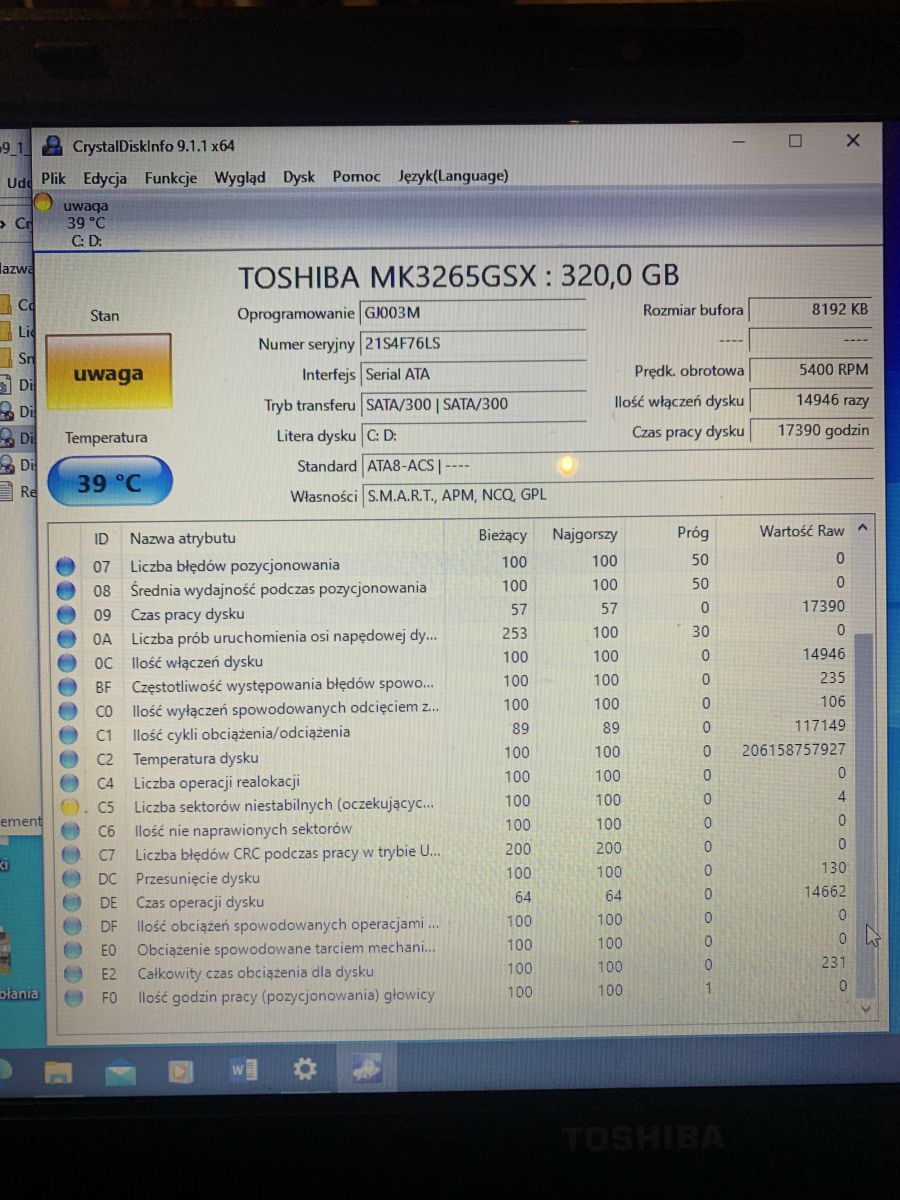Viewport: 900px width, 1200px height.
Task: Open the Mail app from the taskbar
Action: point(120,1072)
